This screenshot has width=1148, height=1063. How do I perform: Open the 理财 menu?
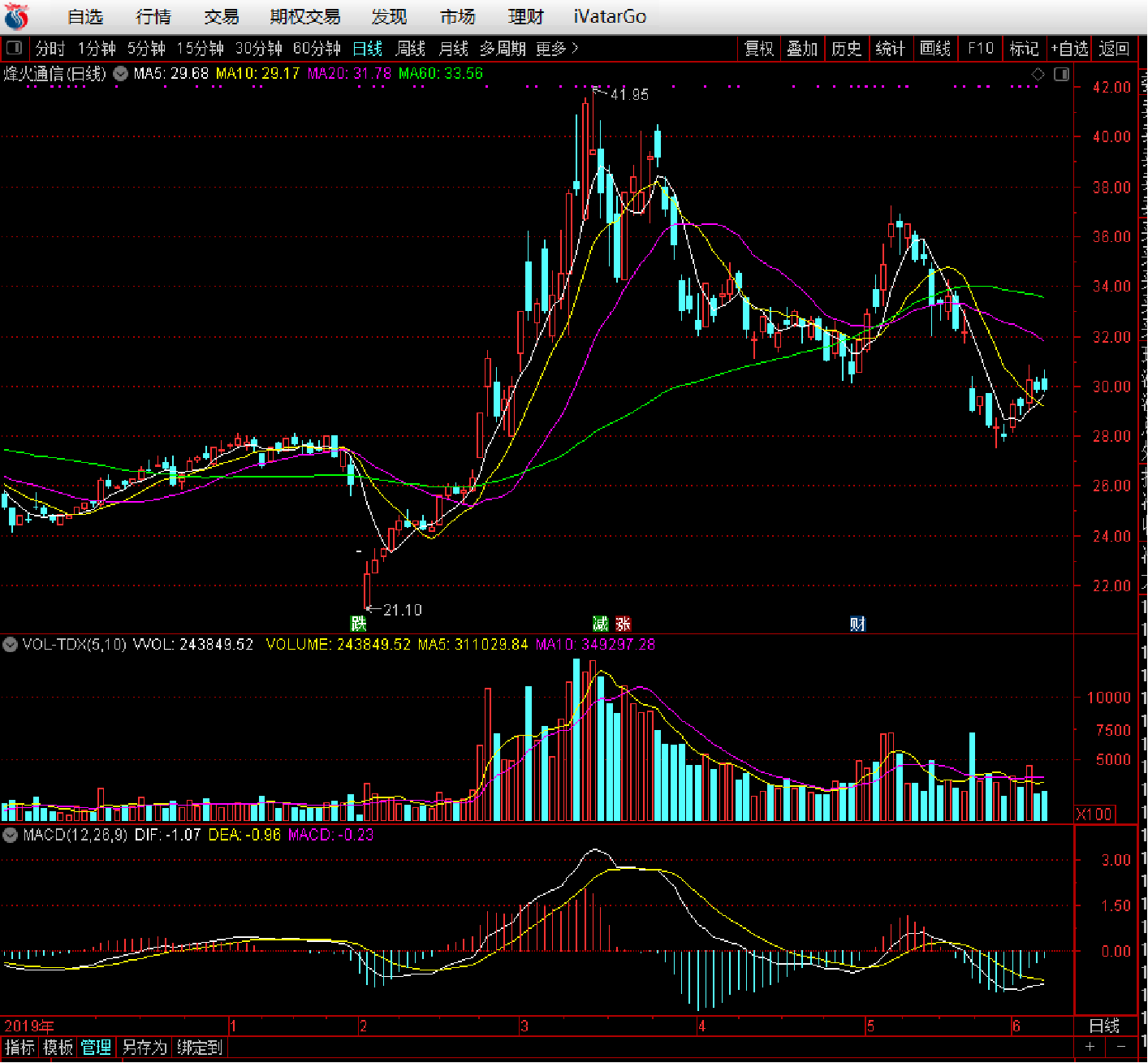pyautogui.click(x=525, y=17)
